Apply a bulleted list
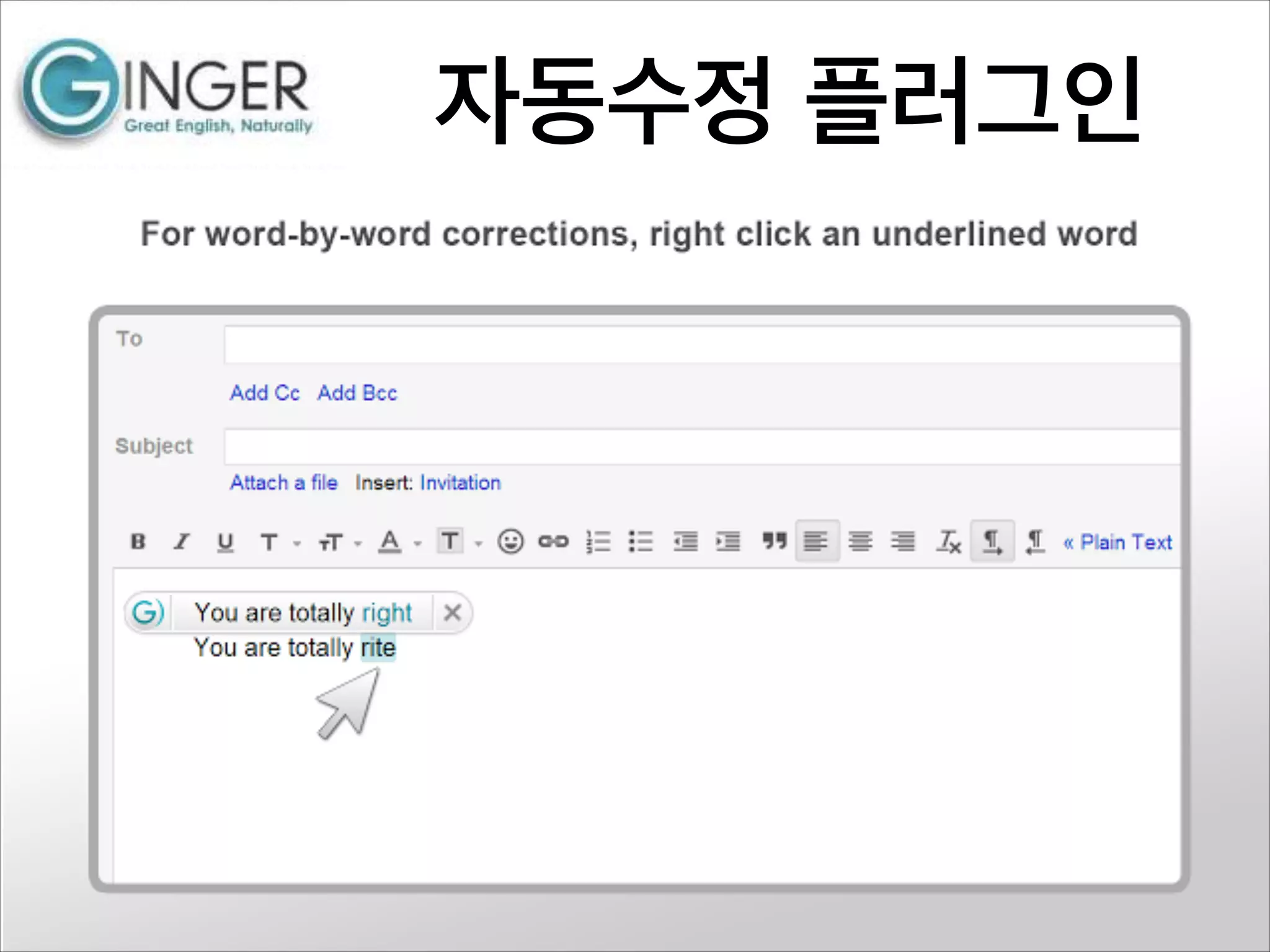The width and height of the screenshot is (1270, 952). pyautogui.click(x=641, y=542)
